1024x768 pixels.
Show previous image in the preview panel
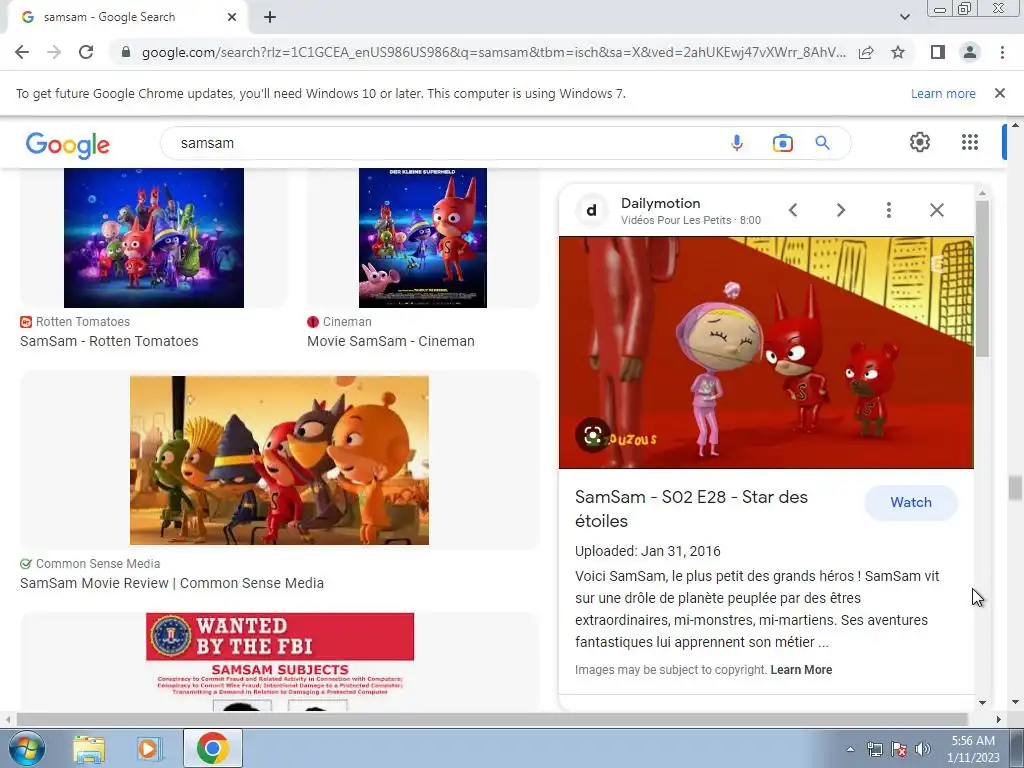click(x=793, y=210)
